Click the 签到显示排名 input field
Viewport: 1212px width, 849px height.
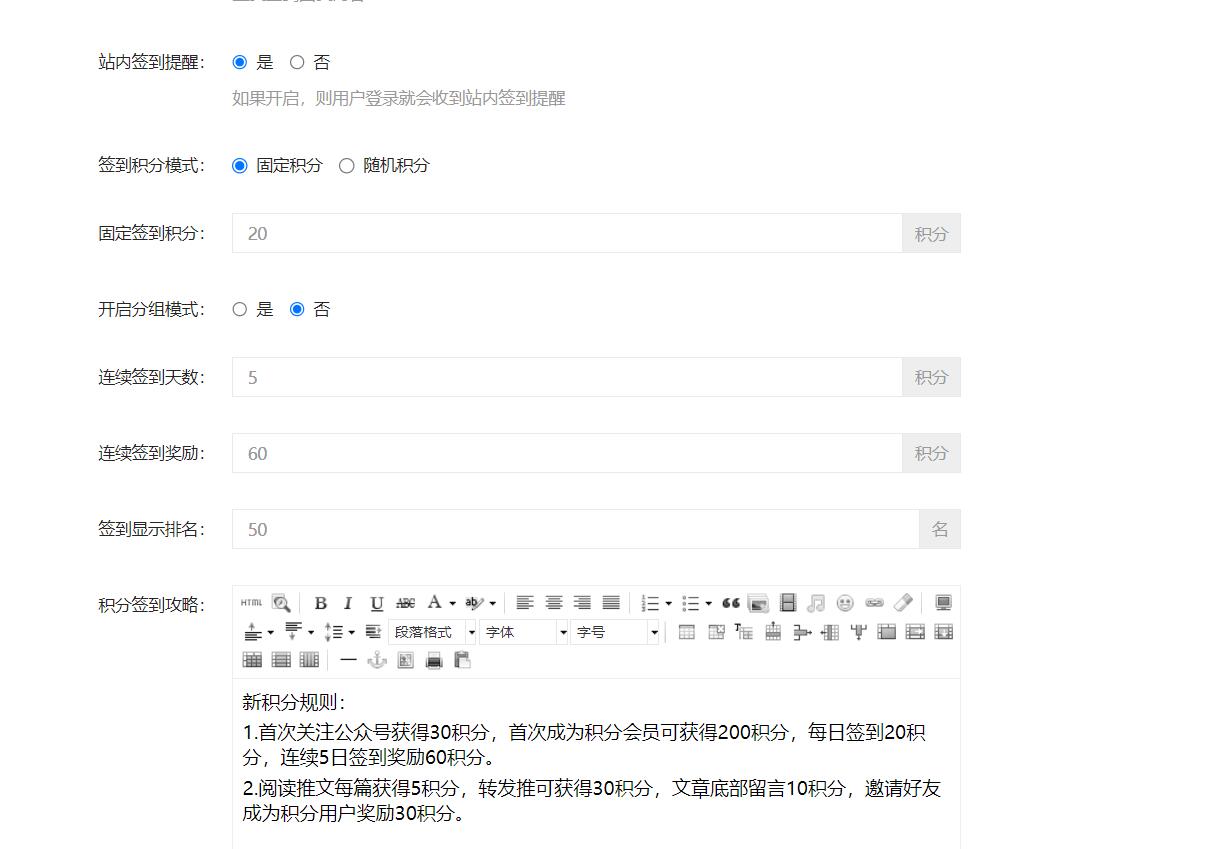tap(576, 529)
